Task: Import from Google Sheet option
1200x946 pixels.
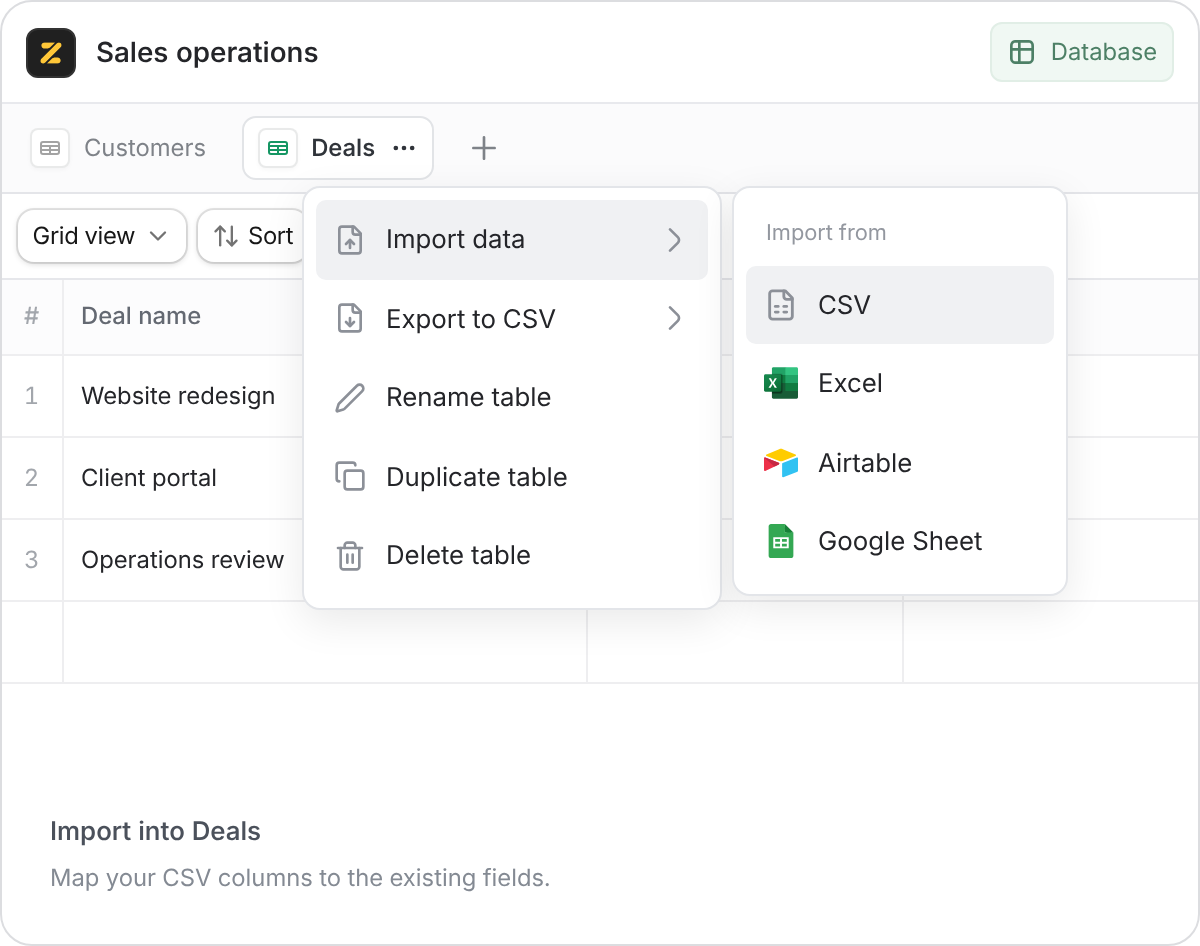Action: click(900, 541)
